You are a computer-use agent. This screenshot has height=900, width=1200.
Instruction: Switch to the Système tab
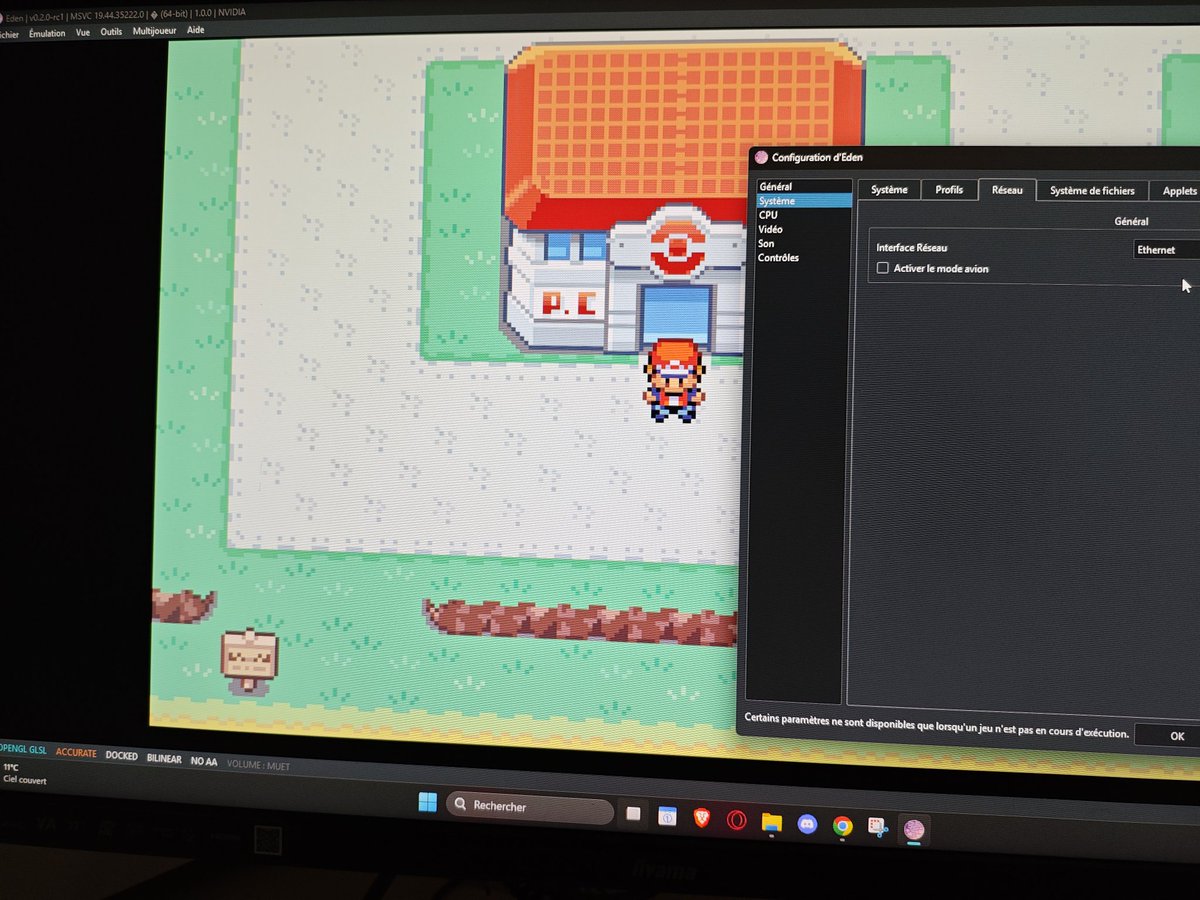click(889, 190)
